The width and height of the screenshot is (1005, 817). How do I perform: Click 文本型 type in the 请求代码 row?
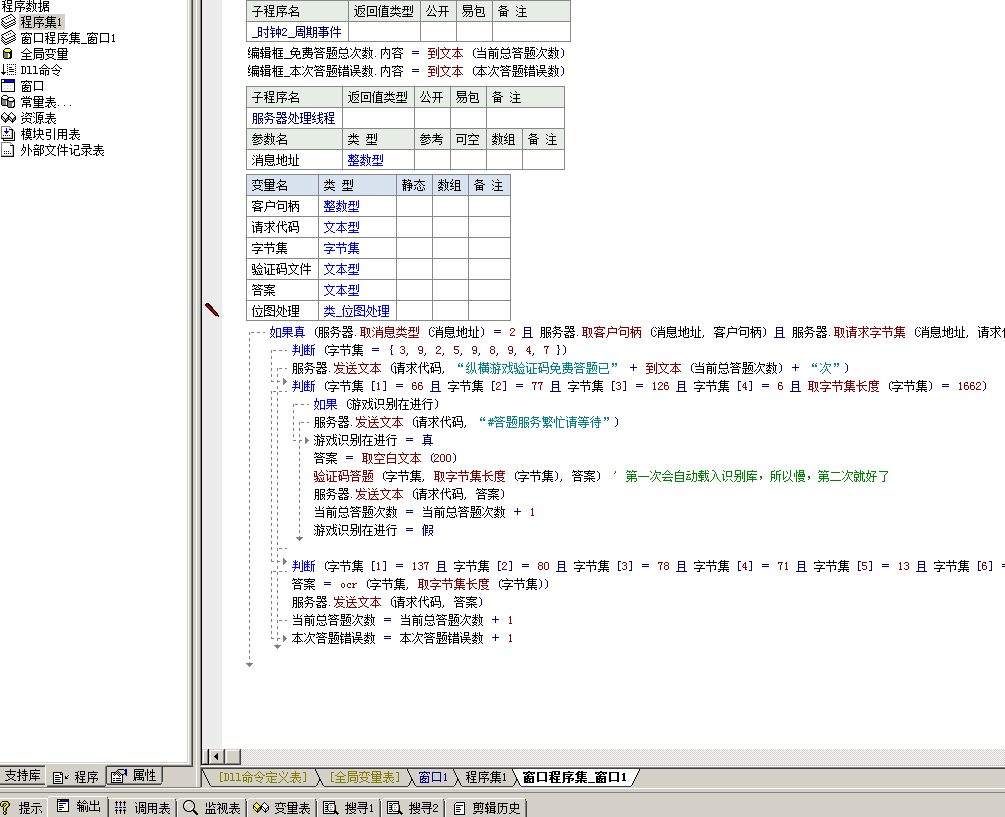pyautogui.click(x=342, y=227)
